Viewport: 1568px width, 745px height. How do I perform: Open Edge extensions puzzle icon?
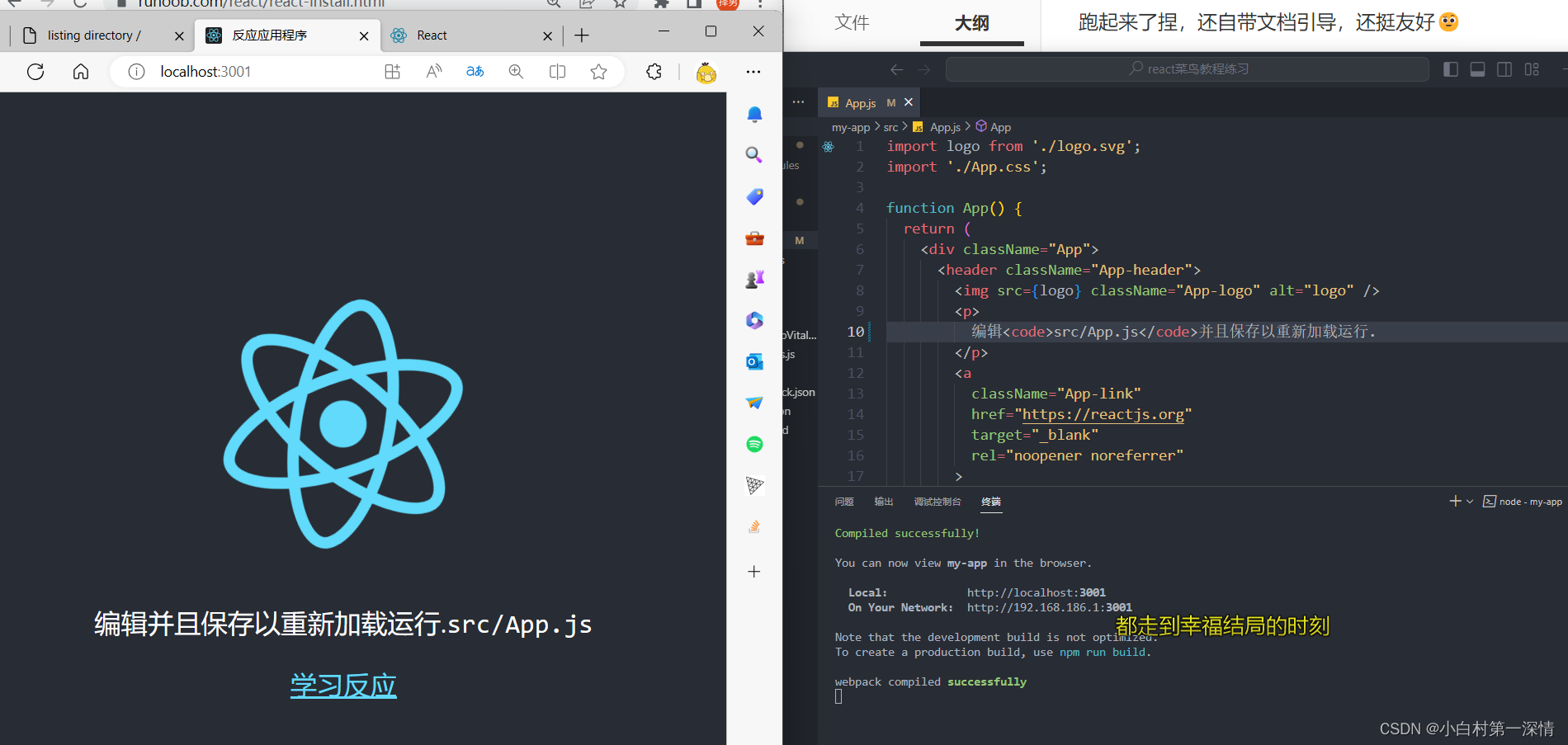654,72
